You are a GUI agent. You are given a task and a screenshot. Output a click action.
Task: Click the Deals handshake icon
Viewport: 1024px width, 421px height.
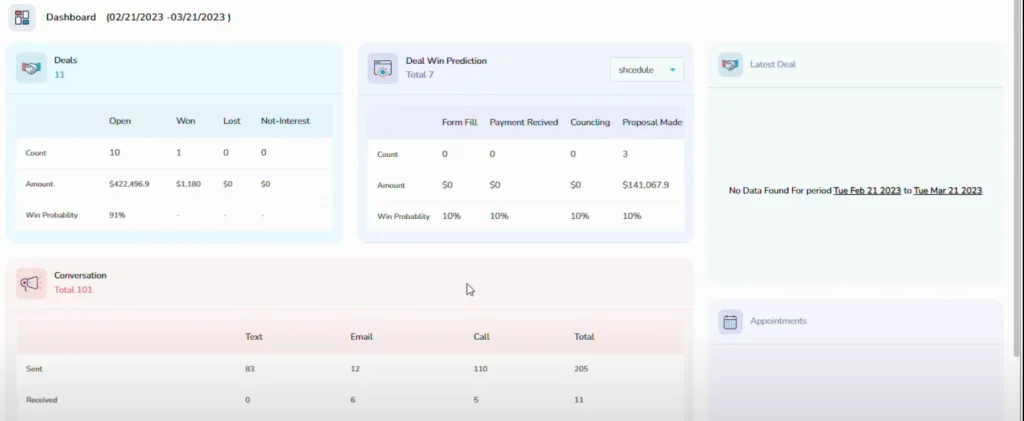tap(31, 68)
